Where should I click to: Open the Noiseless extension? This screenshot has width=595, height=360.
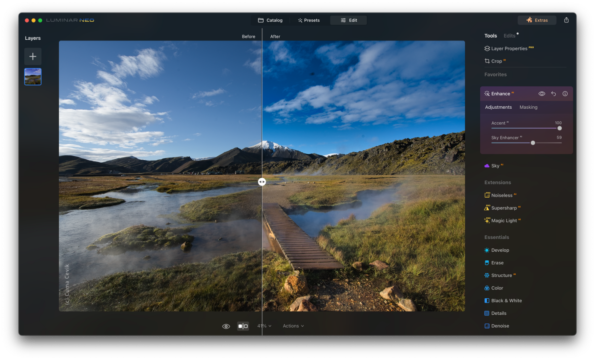pos(500,195)
